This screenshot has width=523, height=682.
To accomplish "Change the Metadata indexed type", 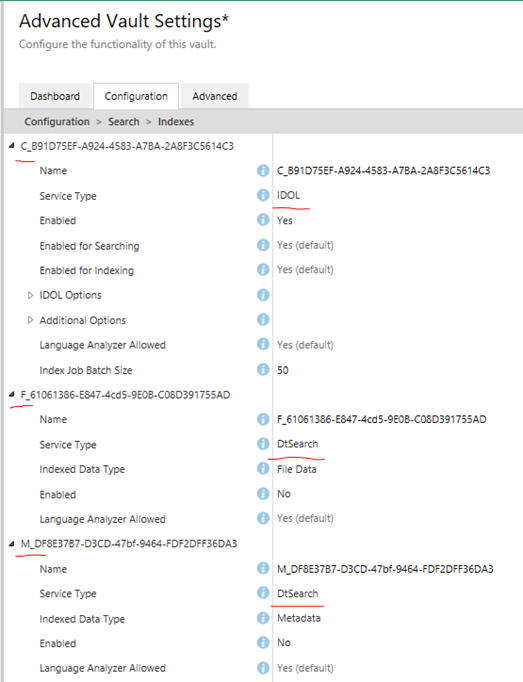I will [299, 618].
